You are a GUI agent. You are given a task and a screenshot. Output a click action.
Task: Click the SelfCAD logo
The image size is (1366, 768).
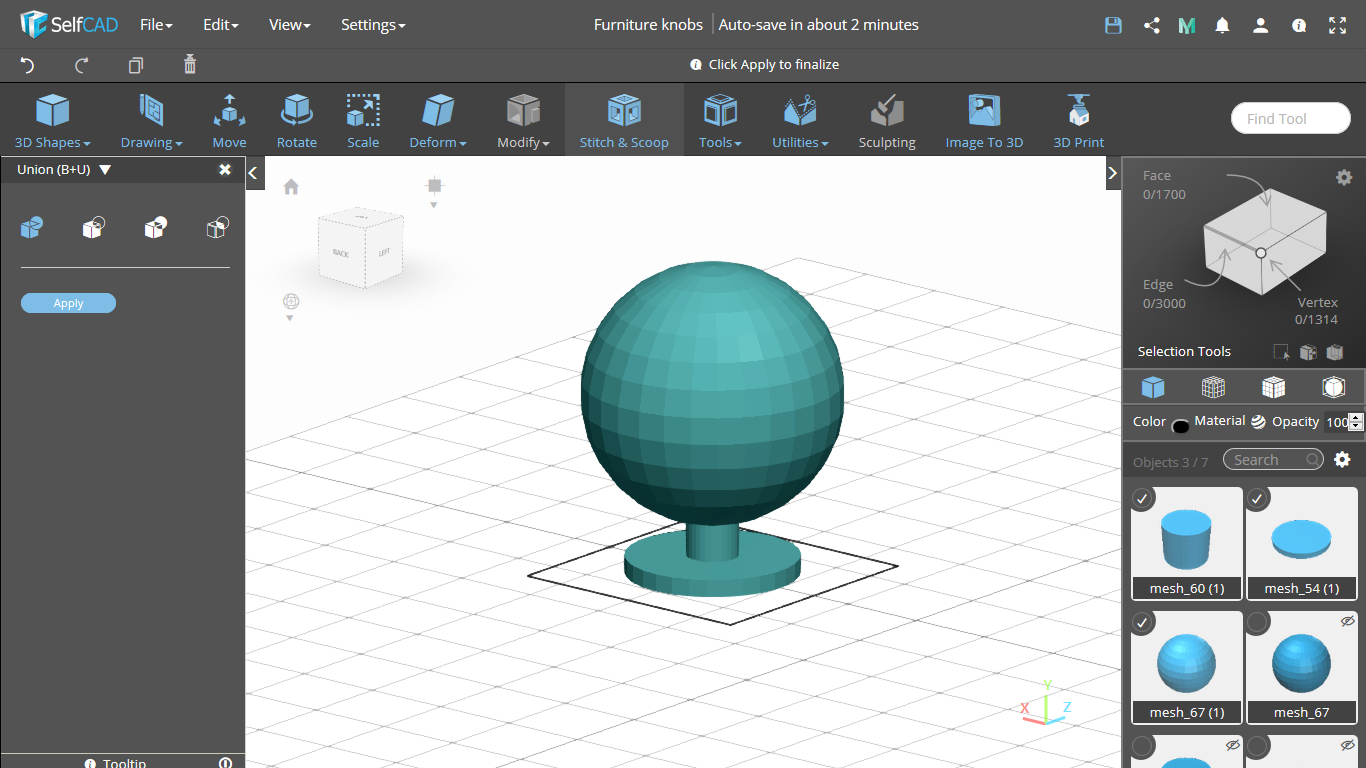(x=69, y=24)
